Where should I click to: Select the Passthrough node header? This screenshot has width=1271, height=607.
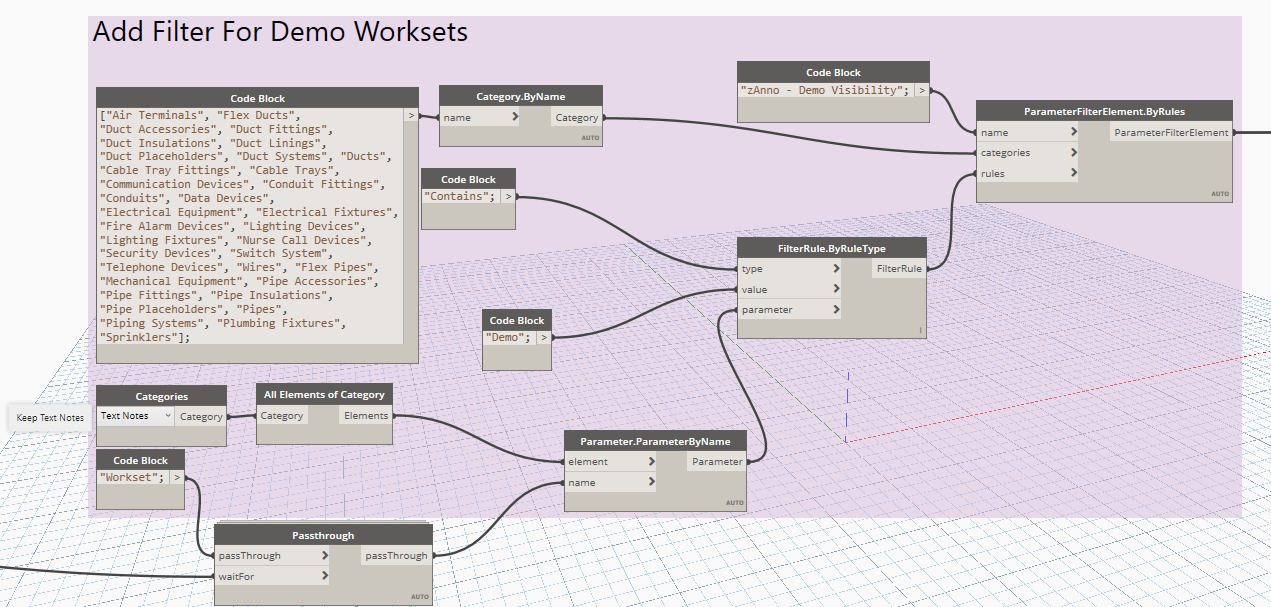pos(323,535)
